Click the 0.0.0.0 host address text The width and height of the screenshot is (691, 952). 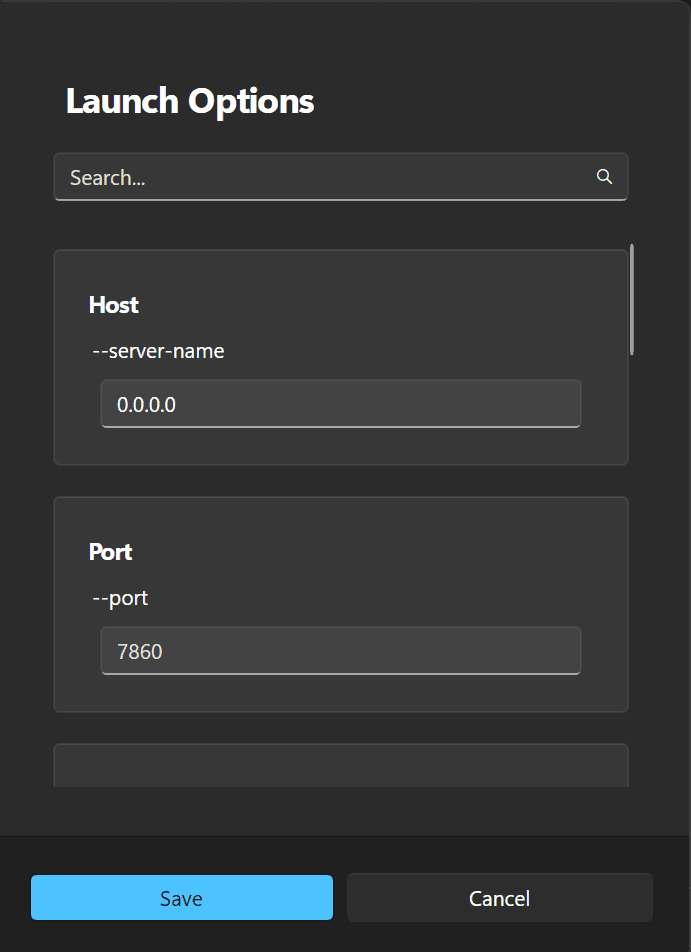click(x=146, y=404)
